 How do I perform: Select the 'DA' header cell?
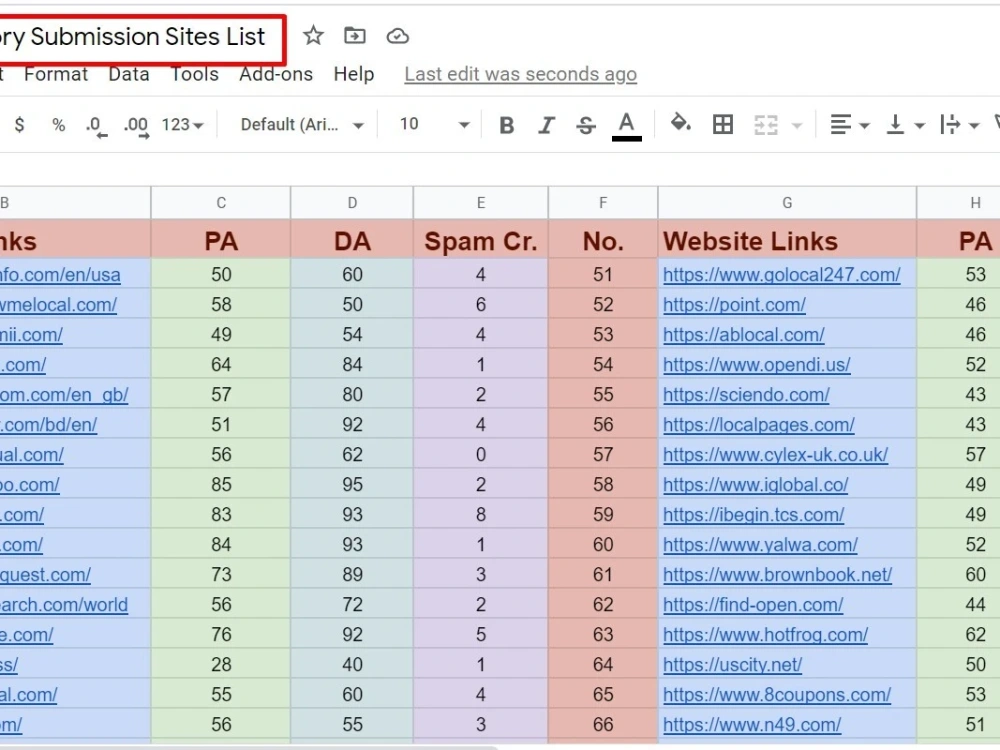(352, 241)
